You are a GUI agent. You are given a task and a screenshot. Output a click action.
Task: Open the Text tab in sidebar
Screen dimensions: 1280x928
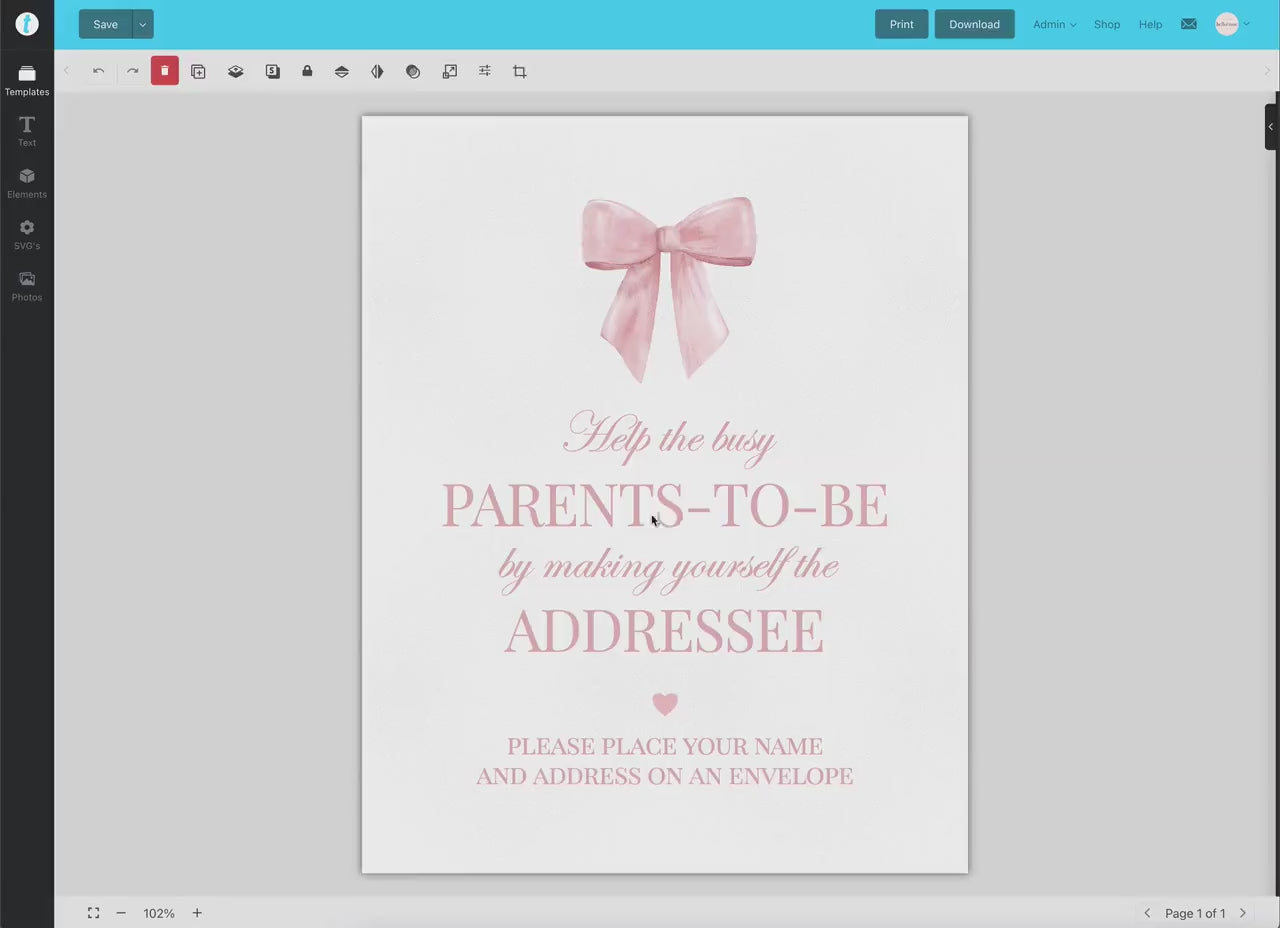coord(27,131)
